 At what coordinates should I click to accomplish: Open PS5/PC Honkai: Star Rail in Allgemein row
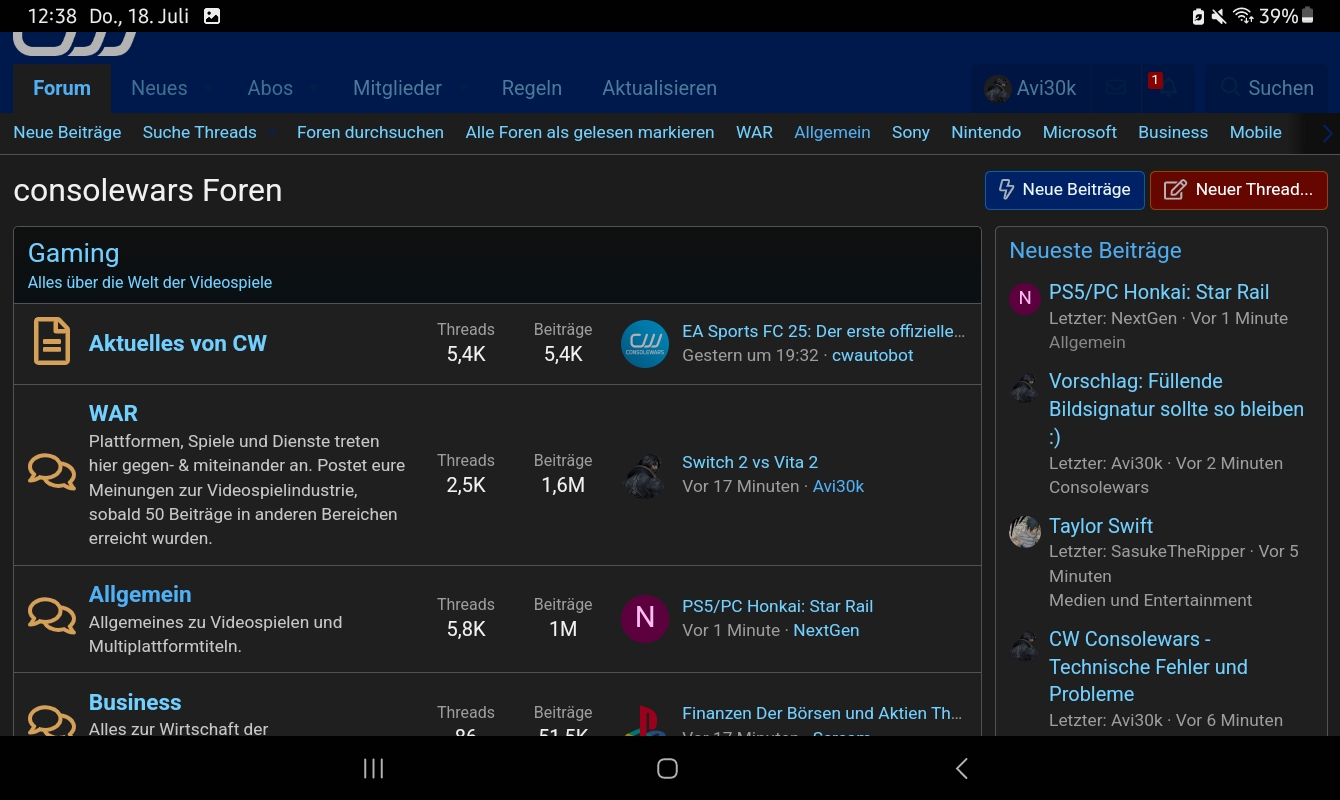777,606
